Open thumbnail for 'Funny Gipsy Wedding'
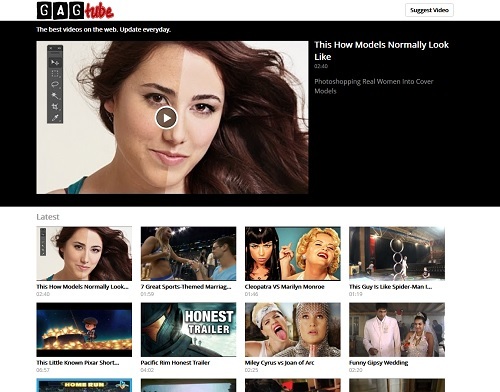Viewport: 500px width, 392px height. coord(397,330)
